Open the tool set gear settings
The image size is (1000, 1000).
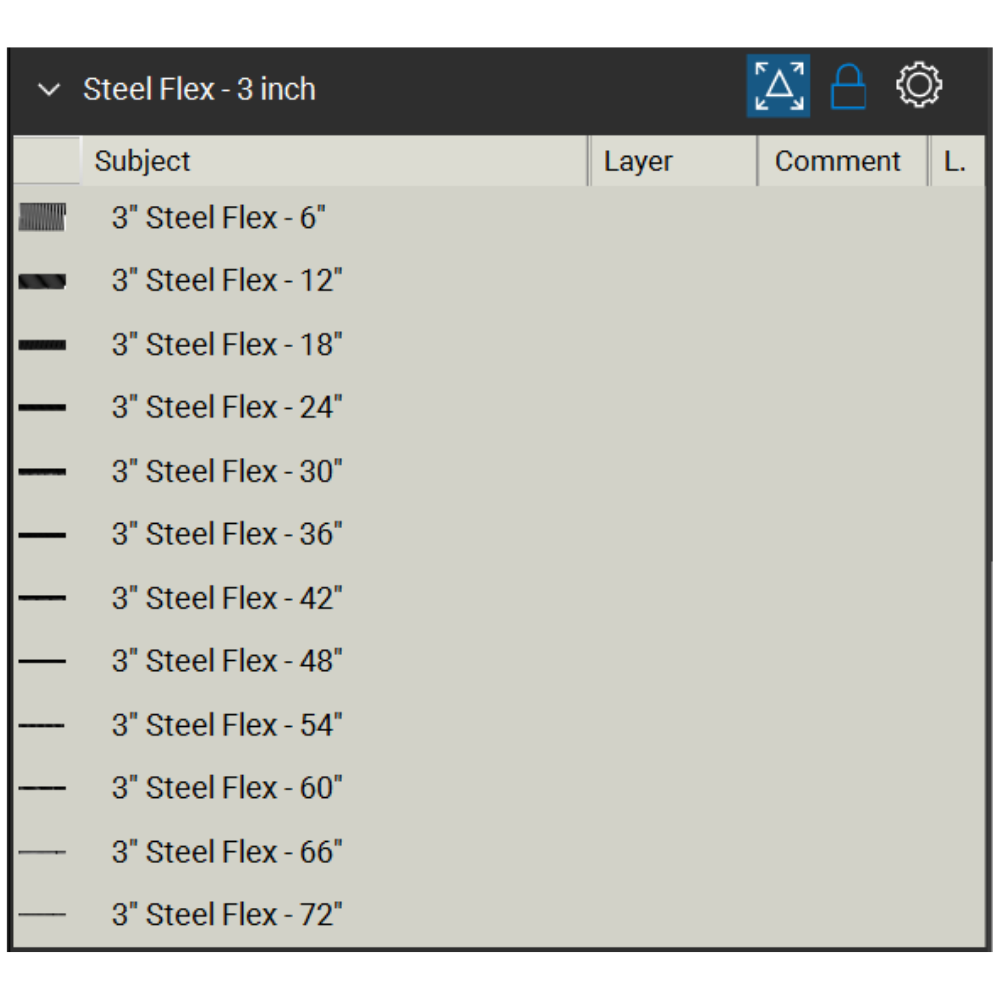pyautogui.click(x=918, y=86)
